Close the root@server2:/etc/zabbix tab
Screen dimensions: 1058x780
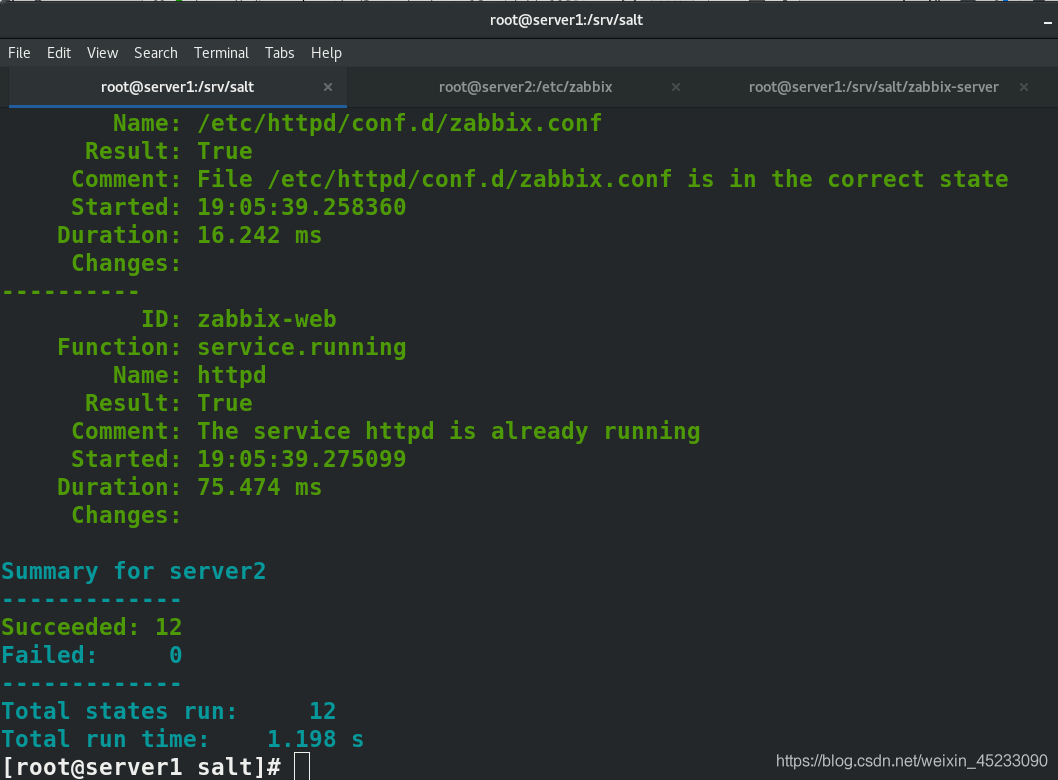click(676, 87)
